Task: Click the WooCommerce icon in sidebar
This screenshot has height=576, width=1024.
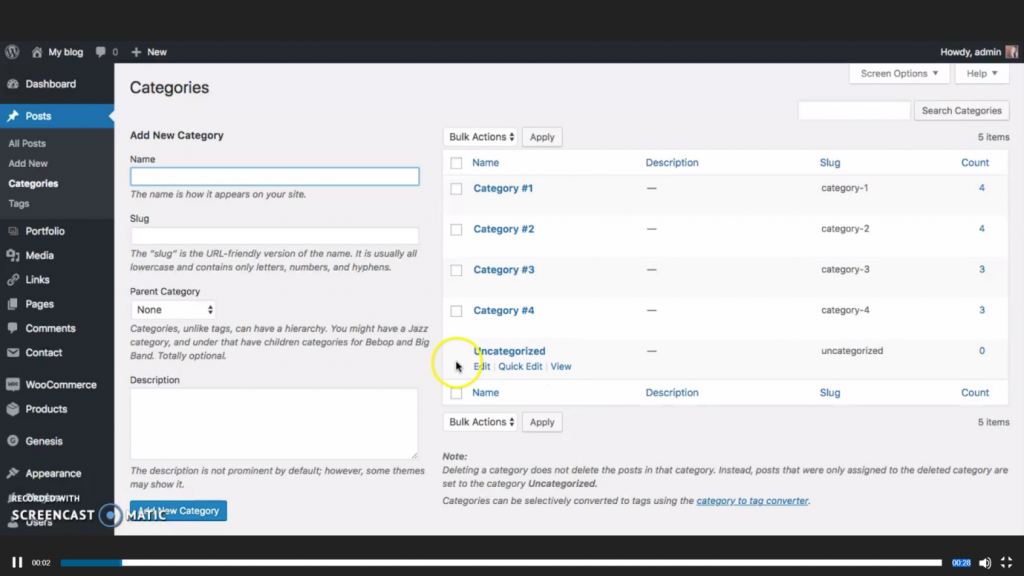Action: 13,385
